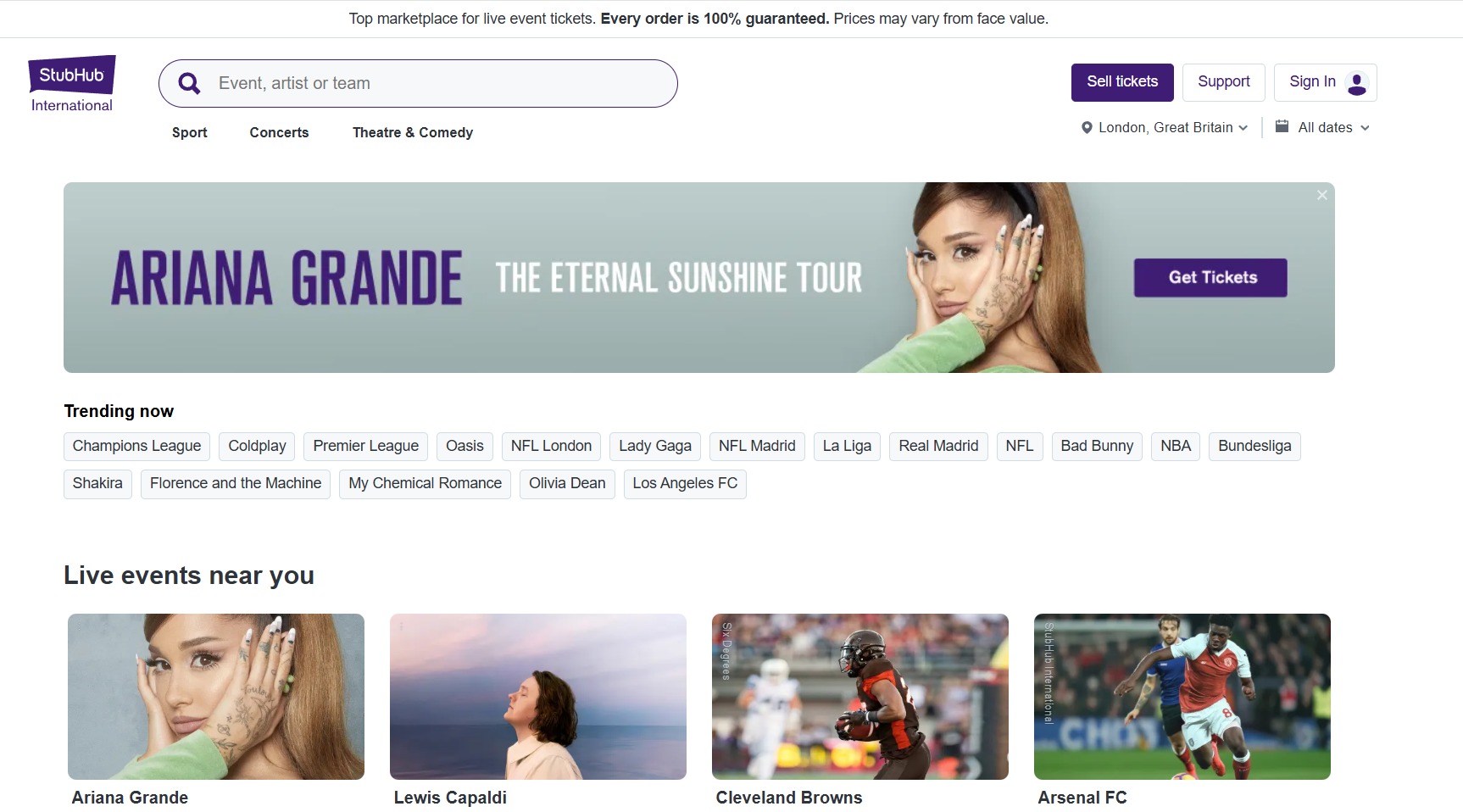Switch to the Concerts section

279,132
